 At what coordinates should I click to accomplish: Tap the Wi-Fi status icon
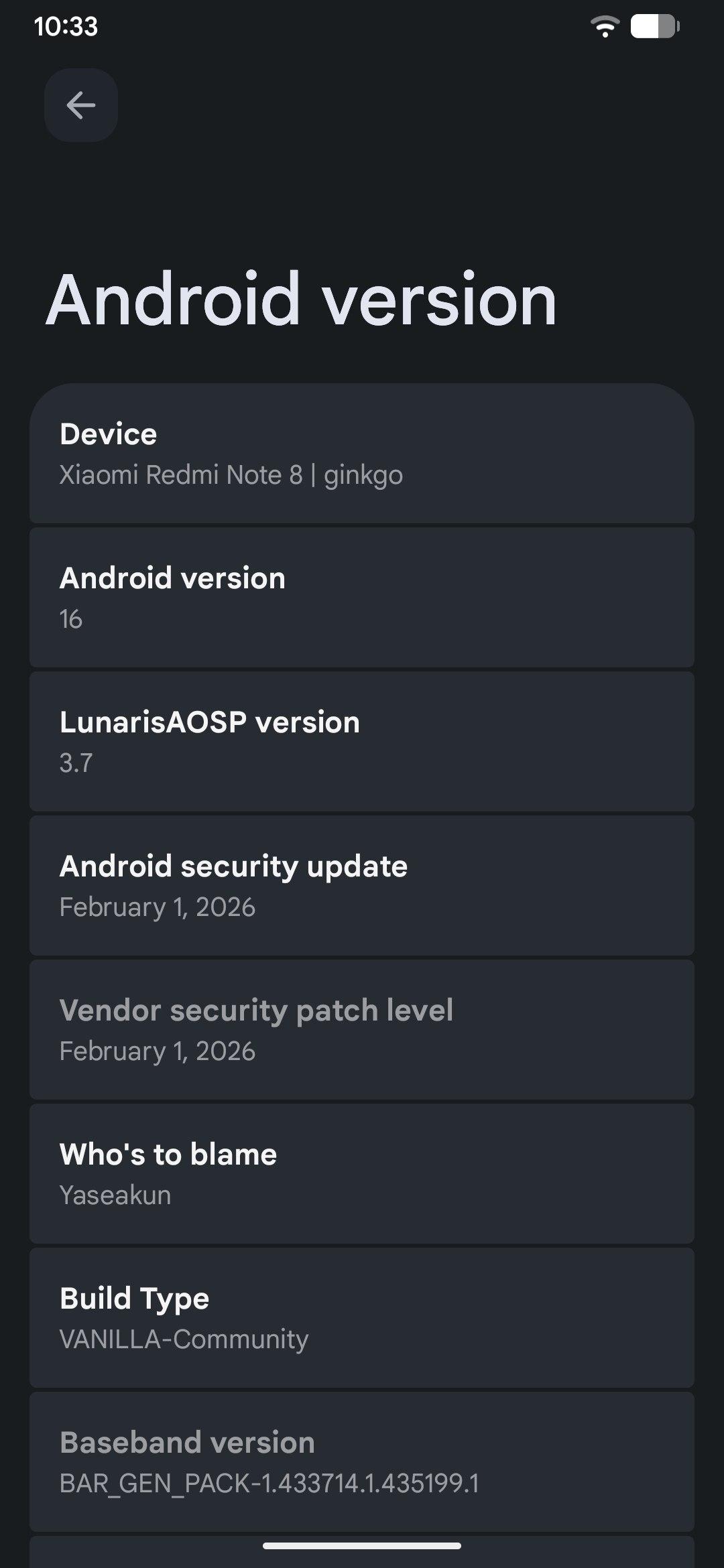click(x=604, y=27)
